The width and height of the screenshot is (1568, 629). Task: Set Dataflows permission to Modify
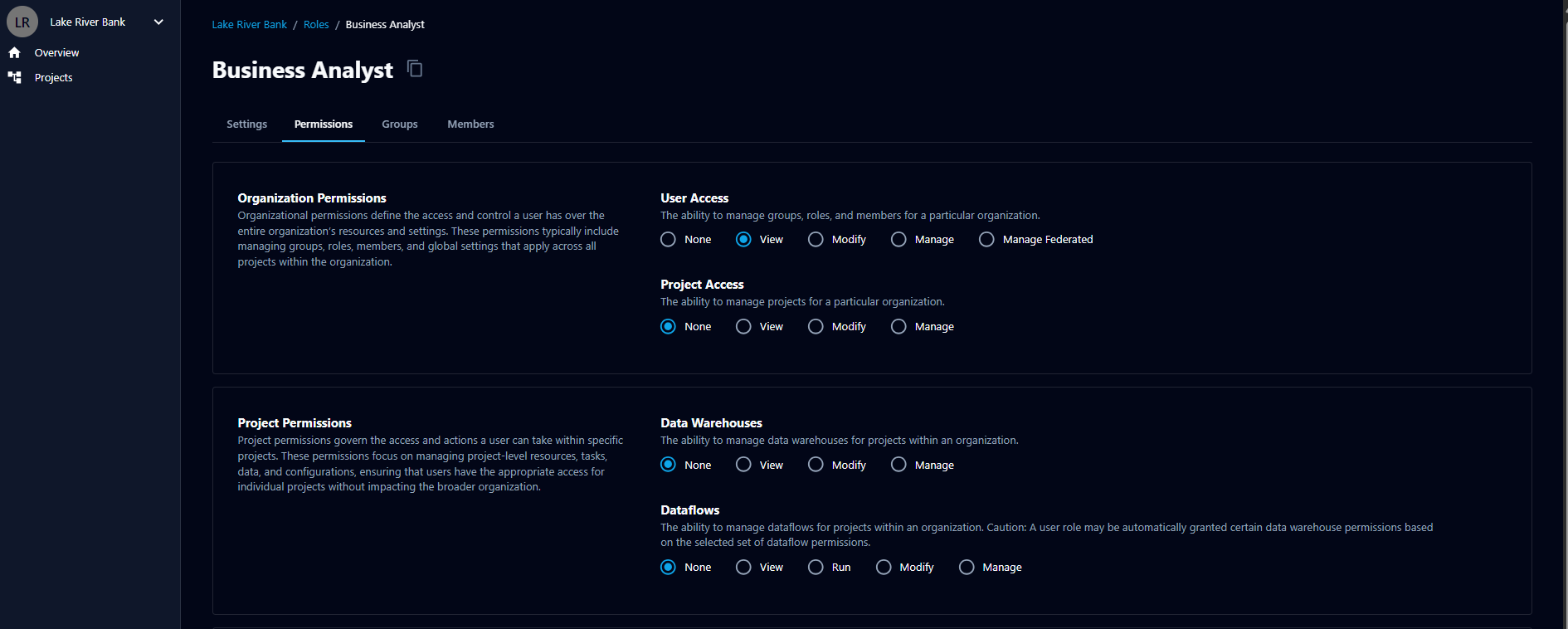884,567
